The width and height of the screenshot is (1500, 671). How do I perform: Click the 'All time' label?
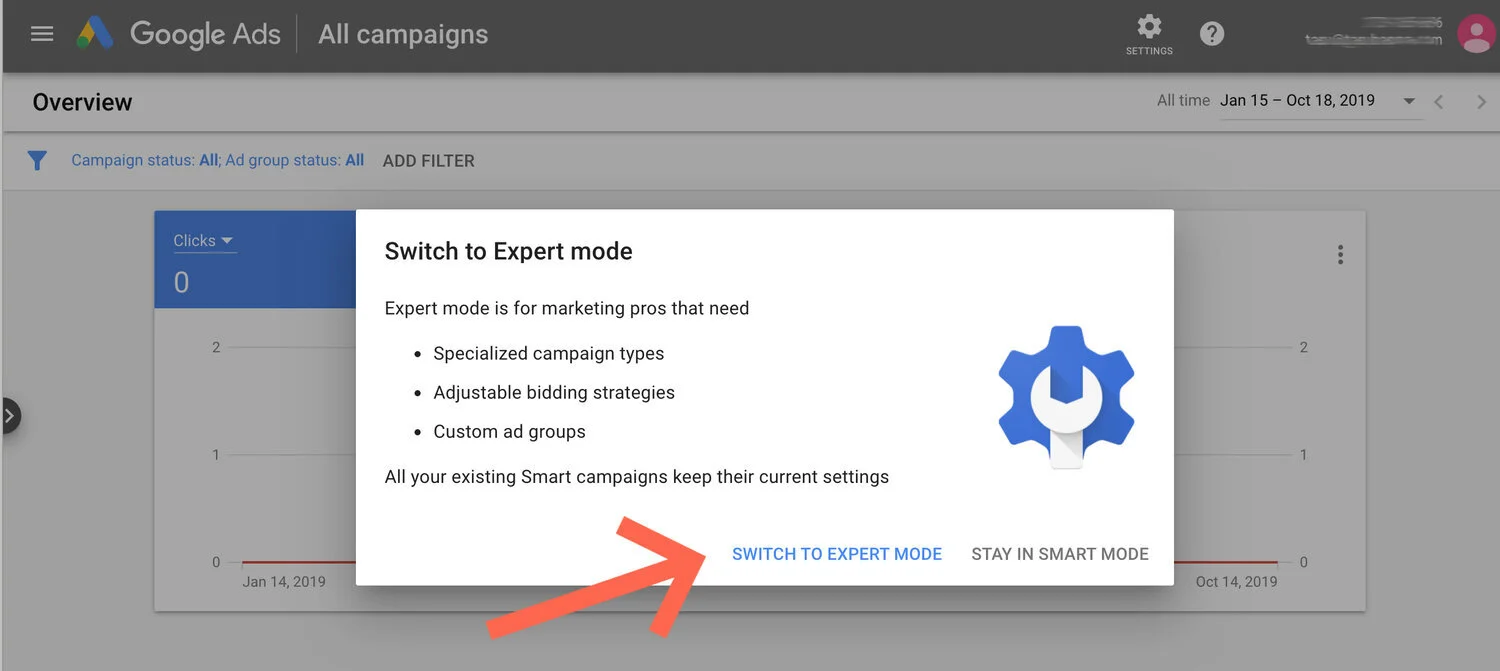pos(1183,100)
